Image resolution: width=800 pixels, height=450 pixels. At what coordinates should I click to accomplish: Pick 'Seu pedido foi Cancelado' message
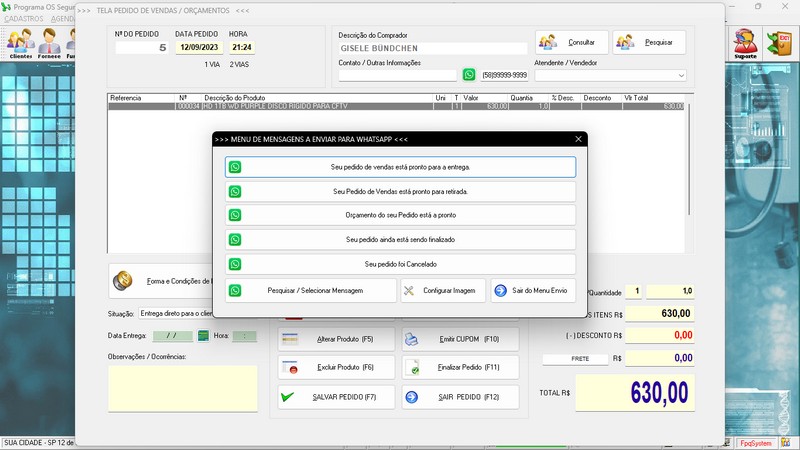click(400, 264)
